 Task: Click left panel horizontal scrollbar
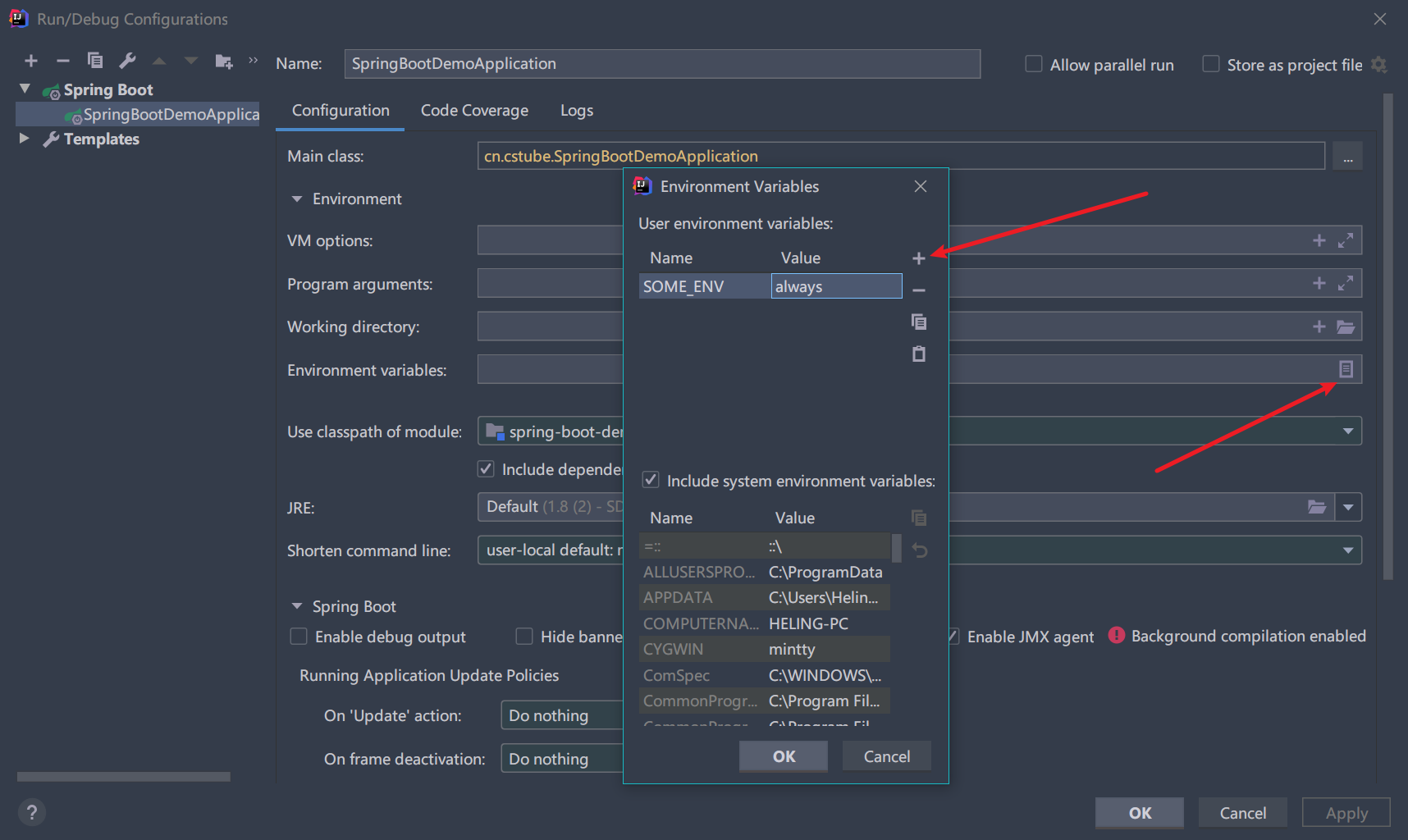coord(124,776)
